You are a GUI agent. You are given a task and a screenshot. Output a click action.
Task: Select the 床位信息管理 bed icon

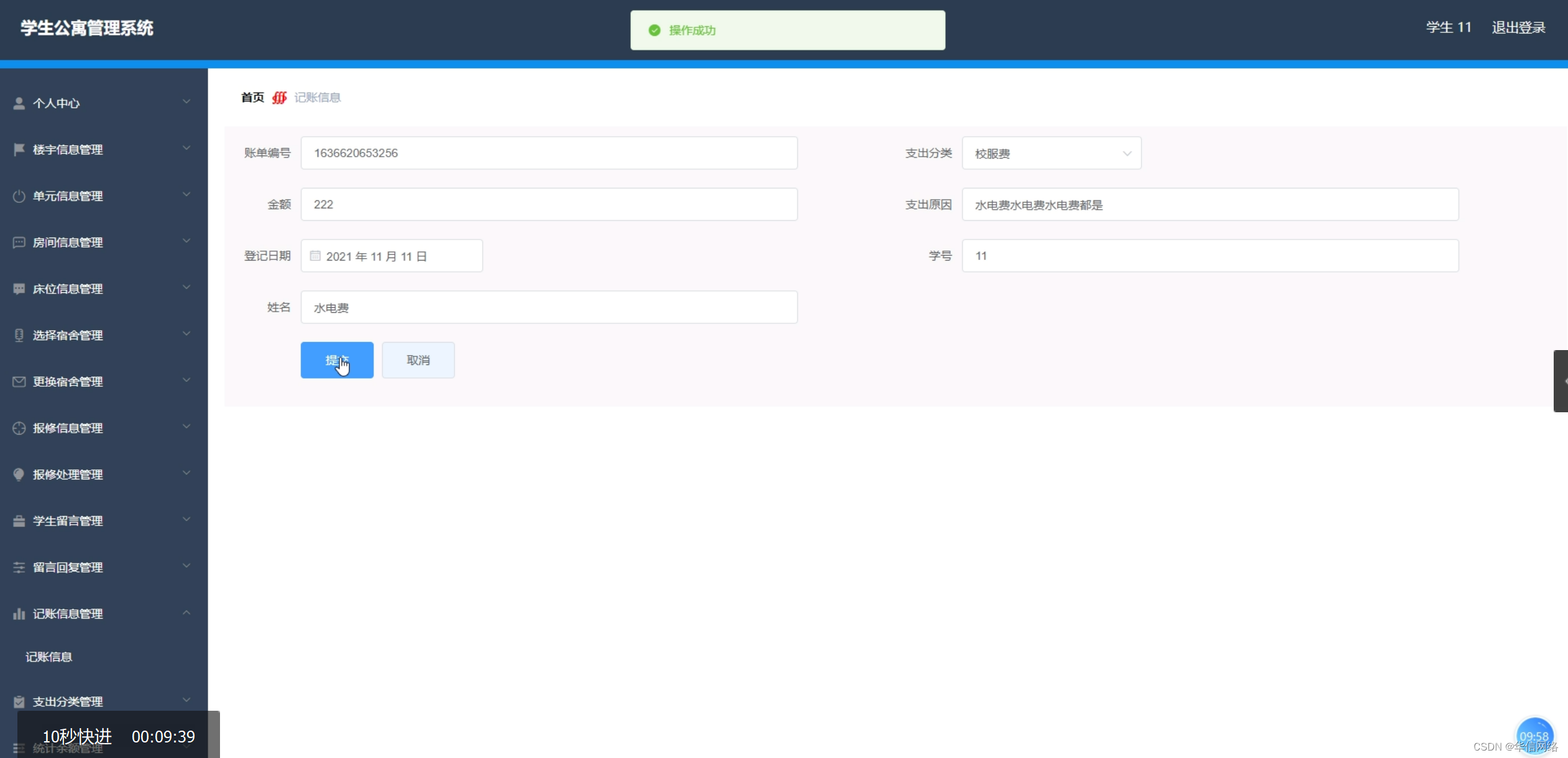click(x=18, y=288)
